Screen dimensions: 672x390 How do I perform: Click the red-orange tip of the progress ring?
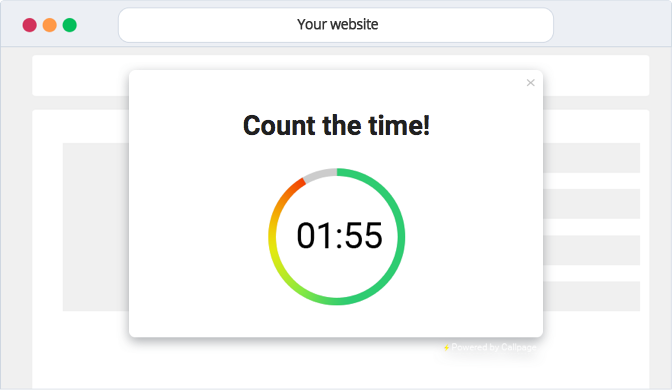click(x=298, y=186)
